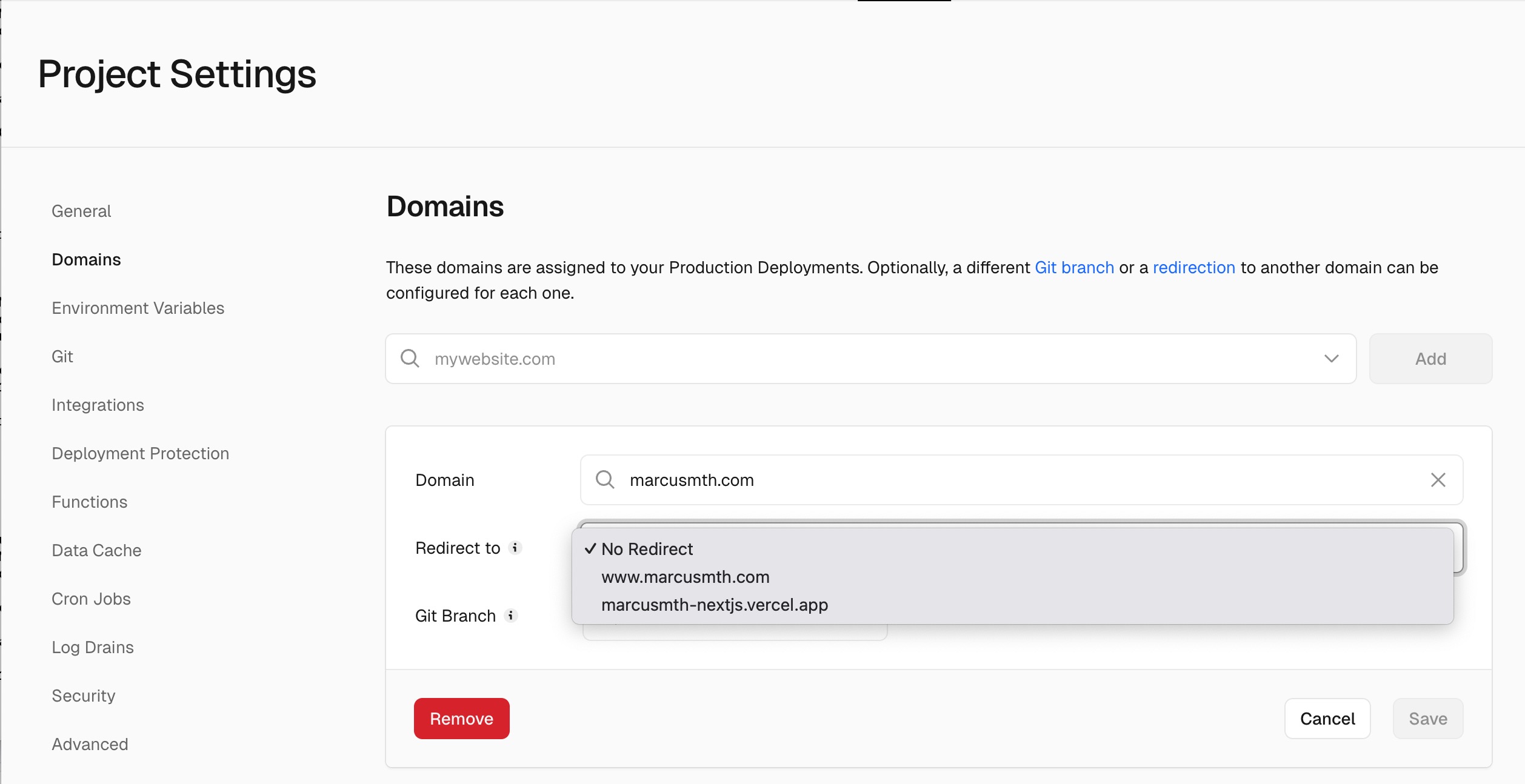Image resolution: width=1525 pixels, height=784 pixels.
Task: Open the redirection link
Action: click(1193, 267)
